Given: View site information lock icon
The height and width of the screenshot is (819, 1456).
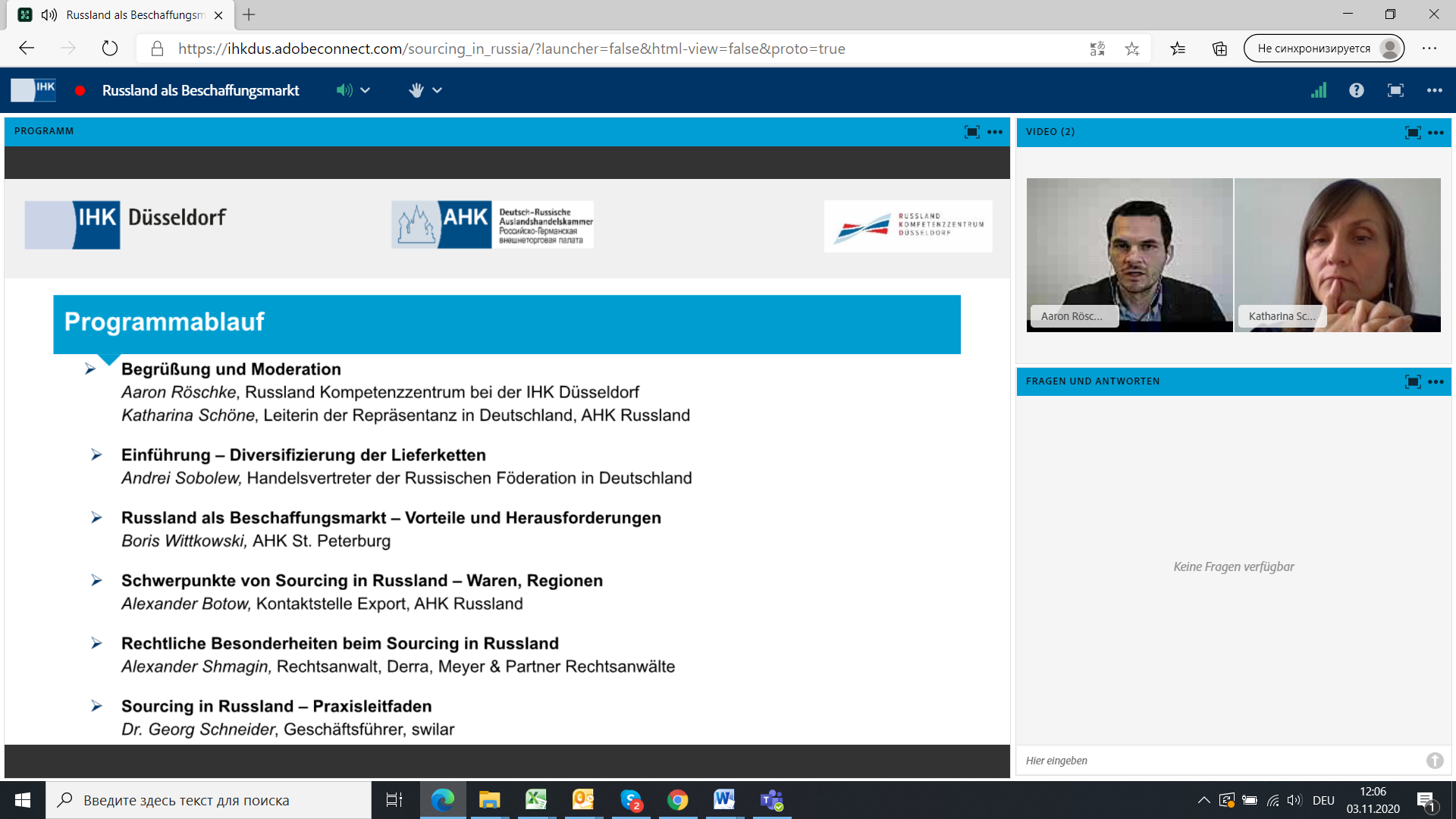Looking at the screenshot, I should [x=157, y=49].
